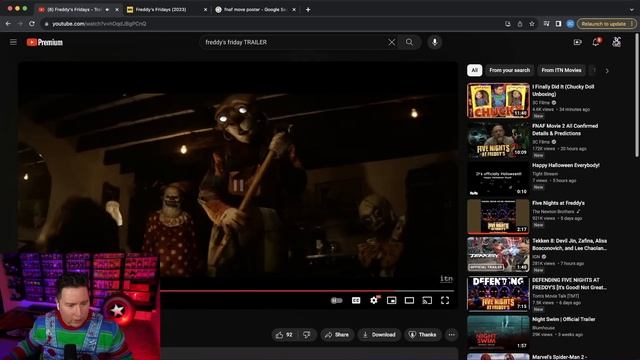The width and height of the screenshot is (640, 360).
Task: Expand the tab search dropdown arrow
Action: [631, 9]
